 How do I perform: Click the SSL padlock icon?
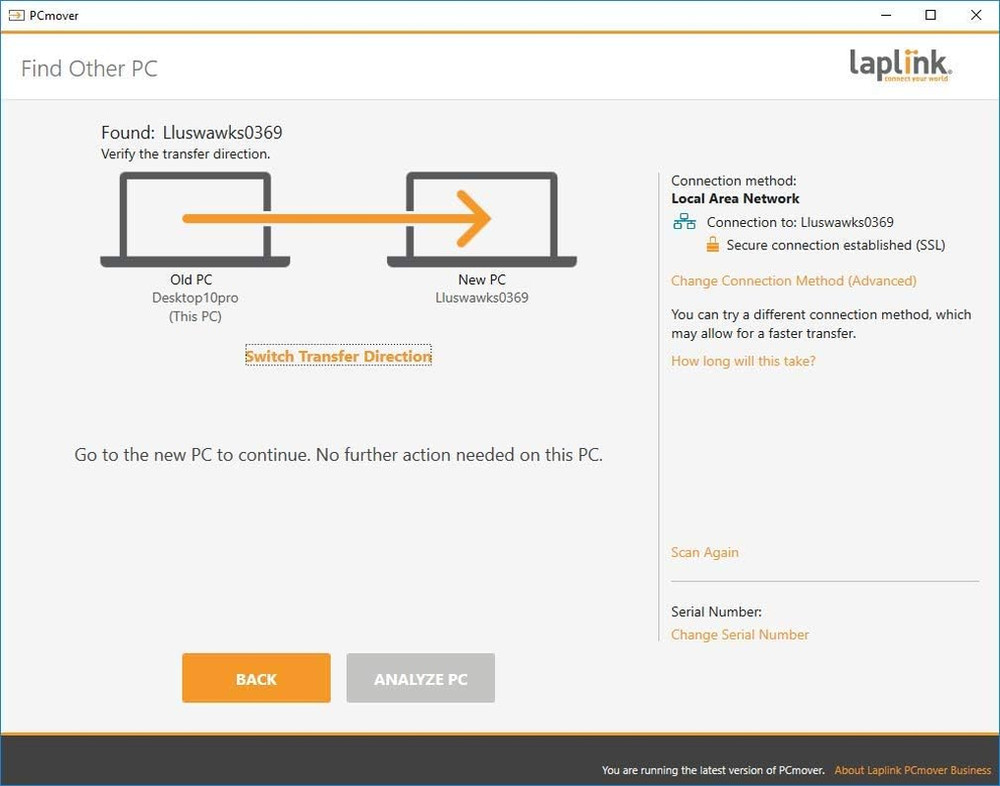pos(713,244)
